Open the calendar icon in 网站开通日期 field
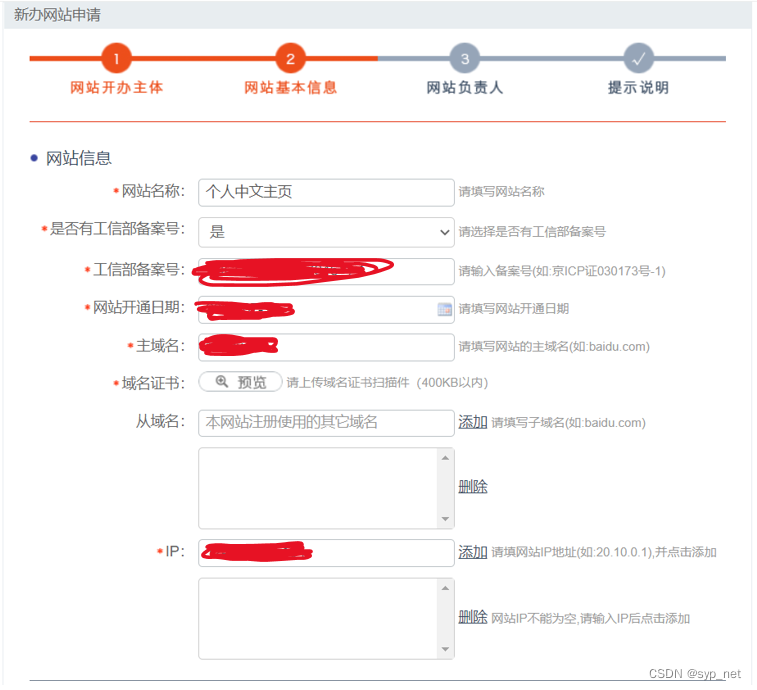 pyautogui.click(x=444, y=309)
